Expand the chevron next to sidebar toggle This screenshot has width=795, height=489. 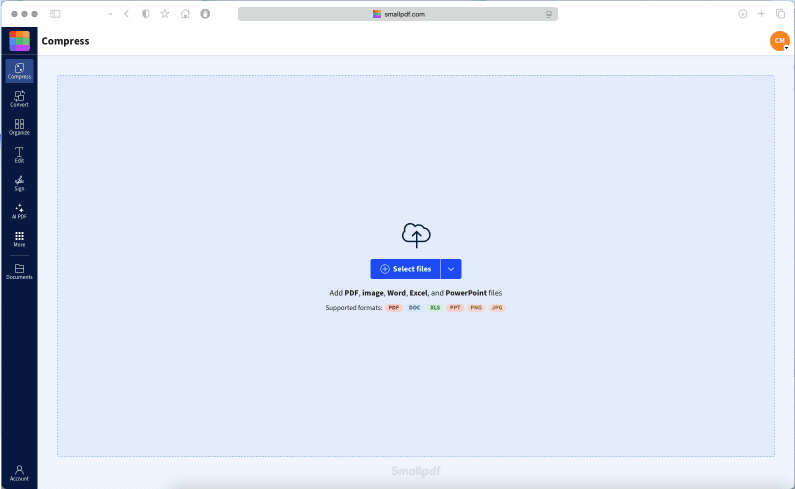[x=110, y=14]
